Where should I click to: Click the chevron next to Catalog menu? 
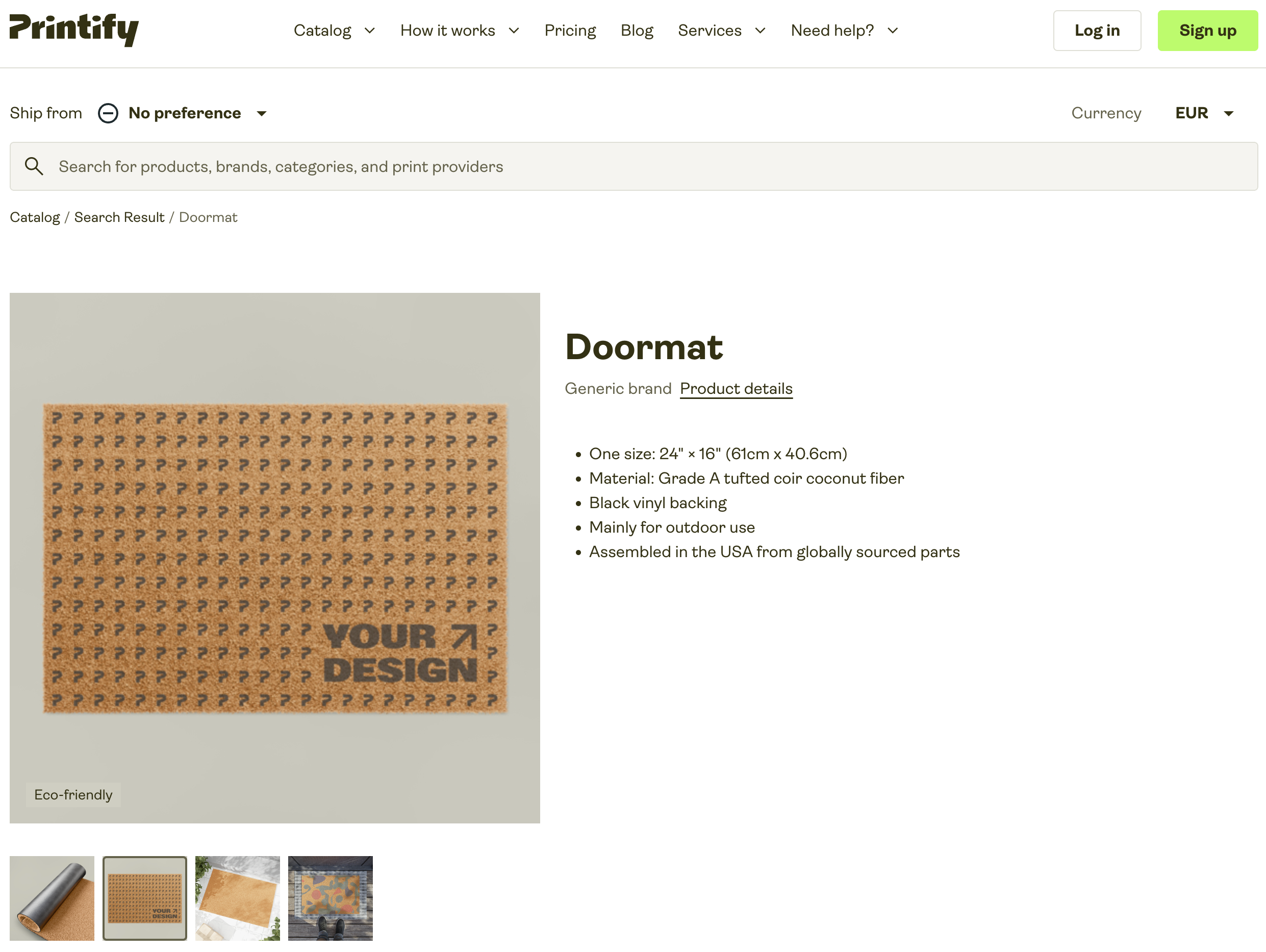click(370, 30)
